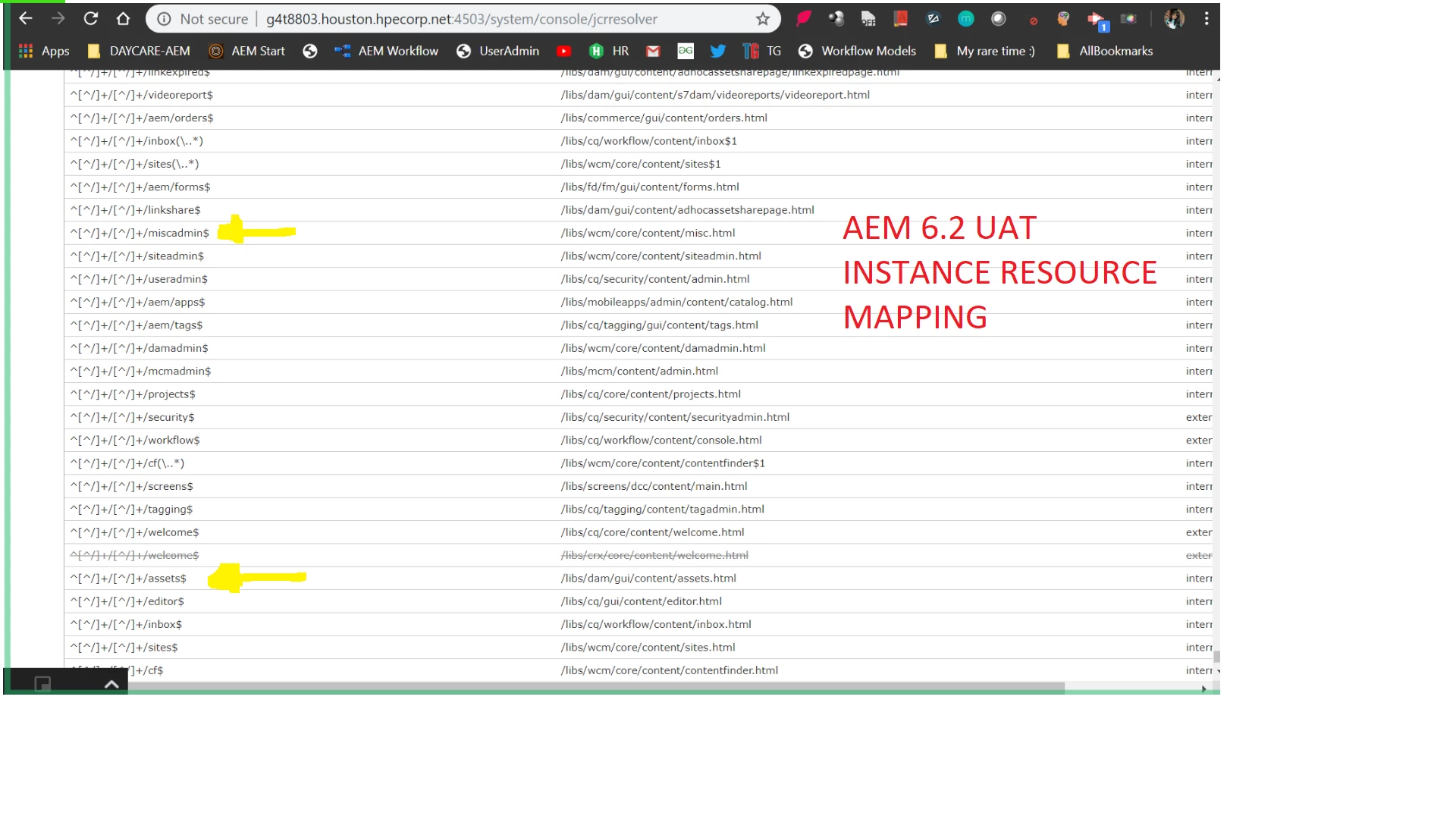Screen dimensions: 1456x819
Task: Click the browser back arrow
Action: 25,19
